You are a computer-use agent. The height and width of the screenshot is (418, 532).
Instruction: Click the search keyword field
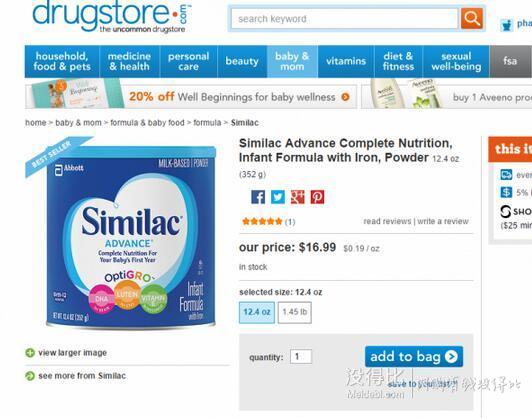point(344,19)
